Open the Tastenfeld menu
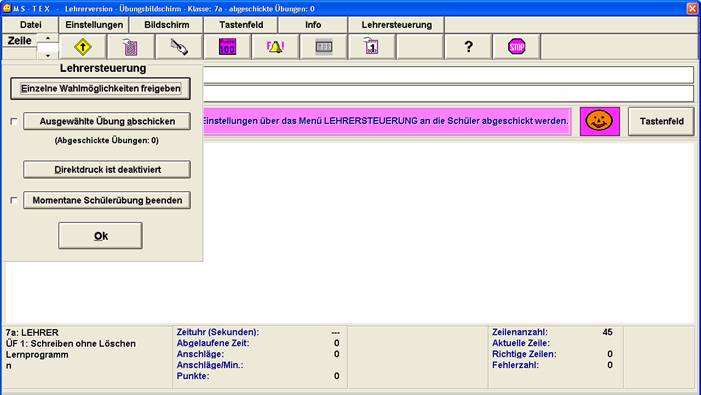 coord(241,25)
